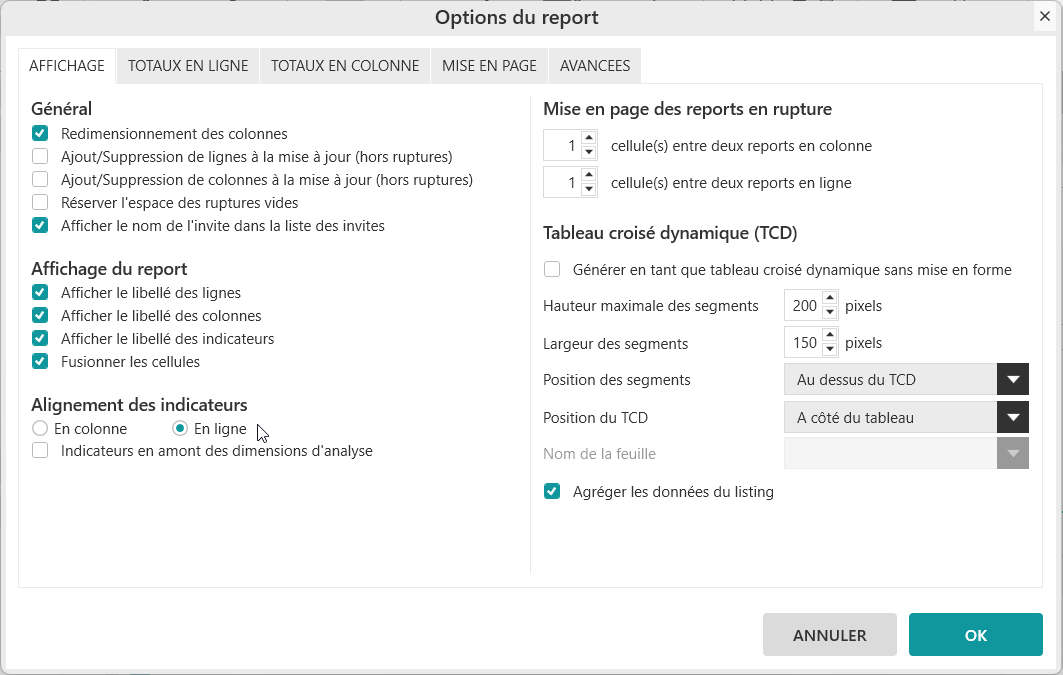Toggle Indicateurs en amont des dimensions d'analyse
The width and height of the screenshot is (1063, 675).
point(40,451)
